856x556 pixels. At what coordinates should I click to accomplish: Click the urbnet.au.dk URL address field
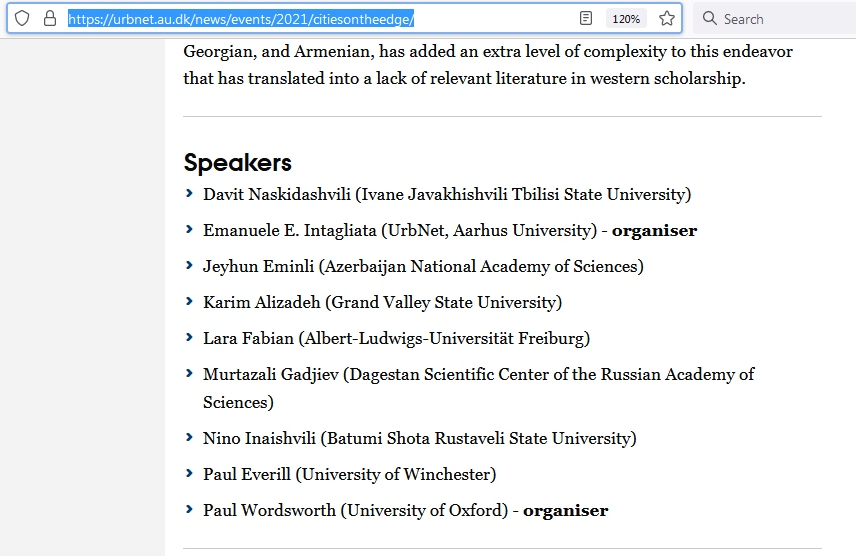pyautogui.click(x=300, y=19)
